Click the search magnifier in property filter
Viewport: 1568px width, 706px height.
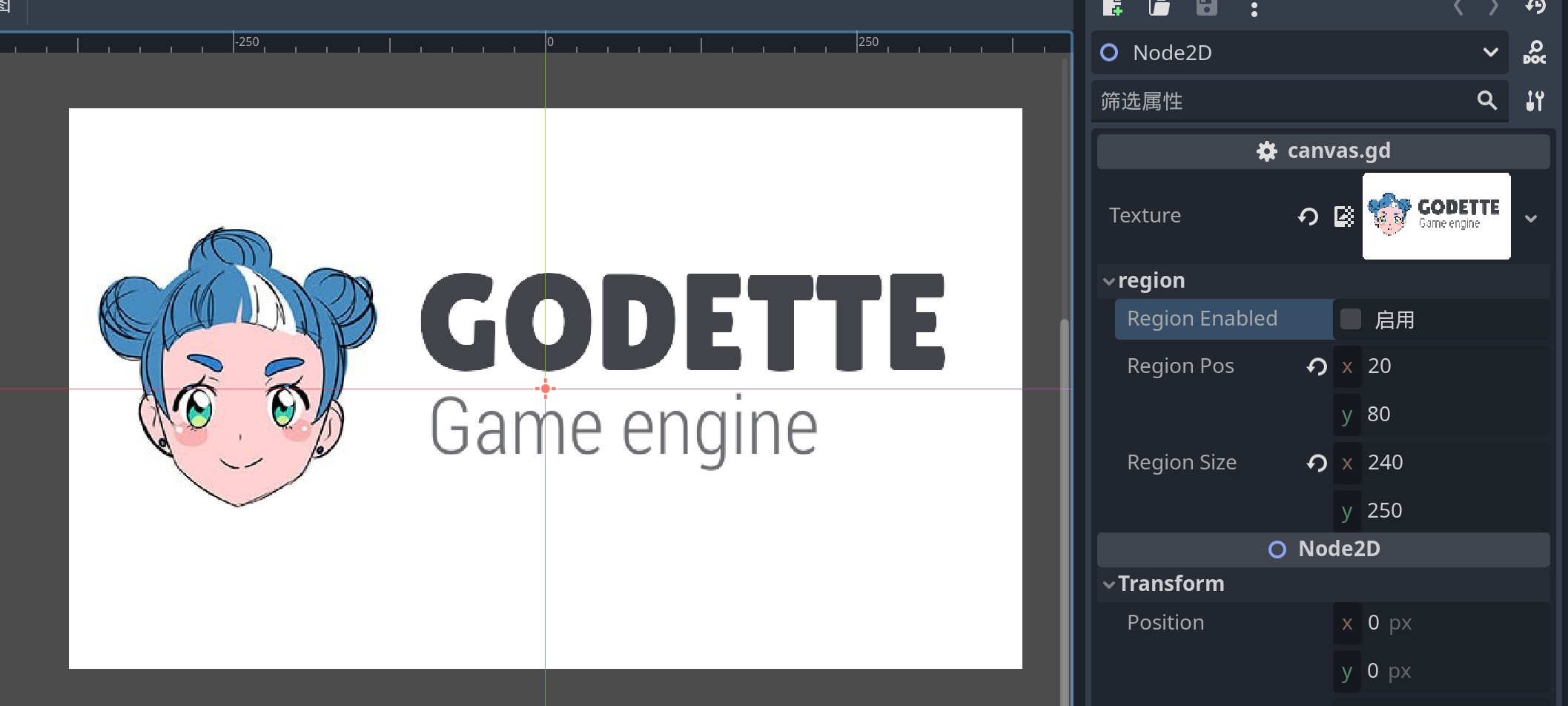coord(1486,101)
